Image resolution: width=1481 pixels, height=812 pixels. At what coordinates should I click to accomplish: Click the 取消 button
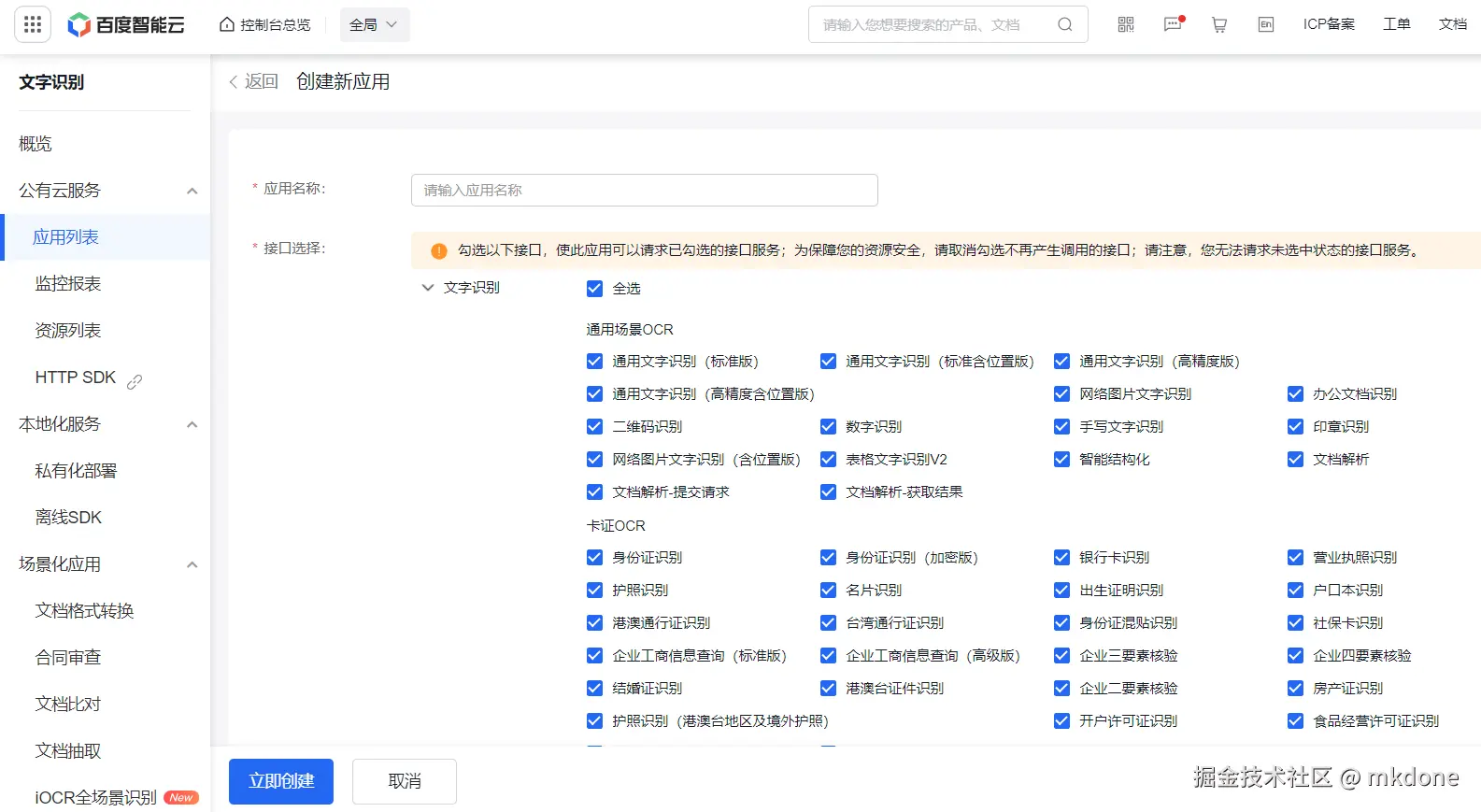click(405, 781)
